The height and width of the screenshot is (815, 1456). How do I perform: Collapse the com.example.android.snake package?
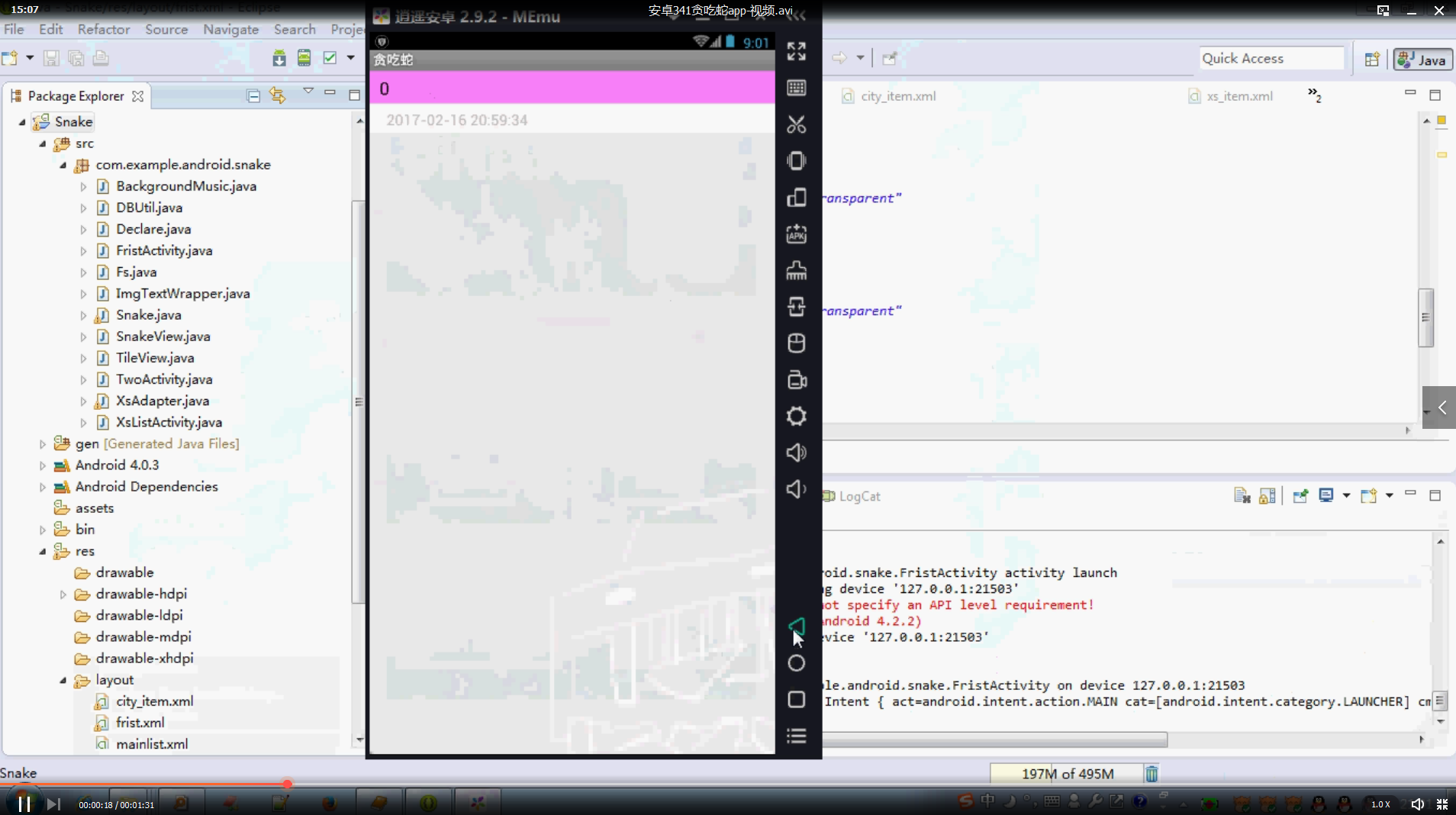(63, 165)
